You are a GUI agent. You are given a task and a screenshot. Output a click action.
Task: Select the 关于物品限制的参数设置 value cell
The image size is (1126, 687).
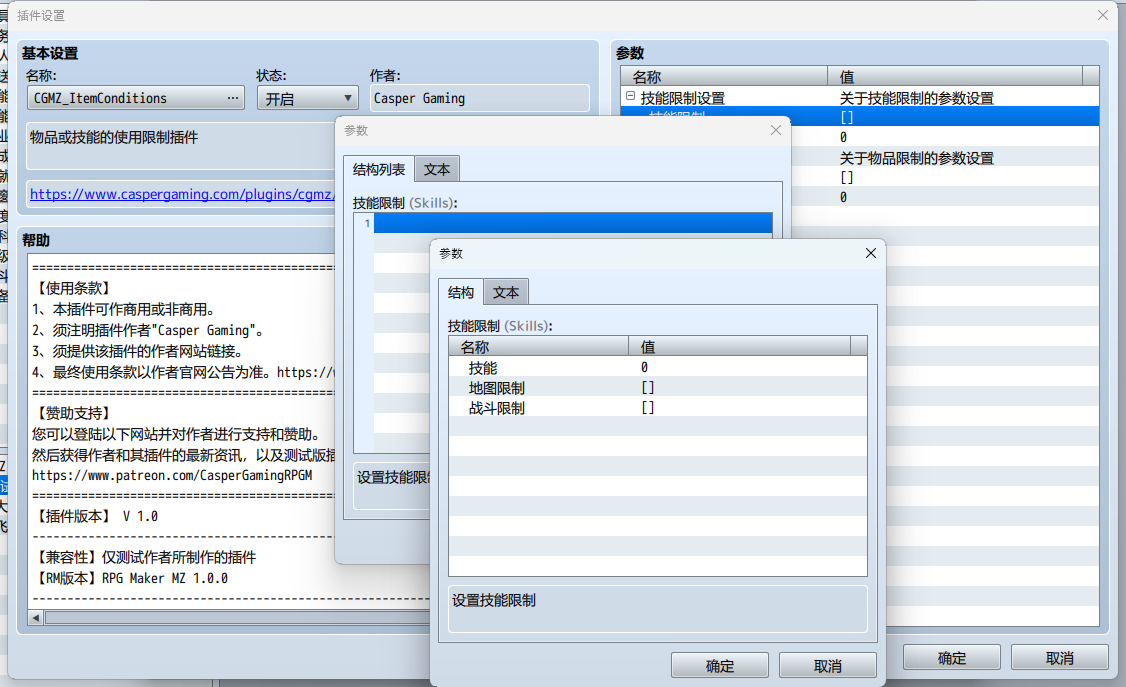(916, 158)
